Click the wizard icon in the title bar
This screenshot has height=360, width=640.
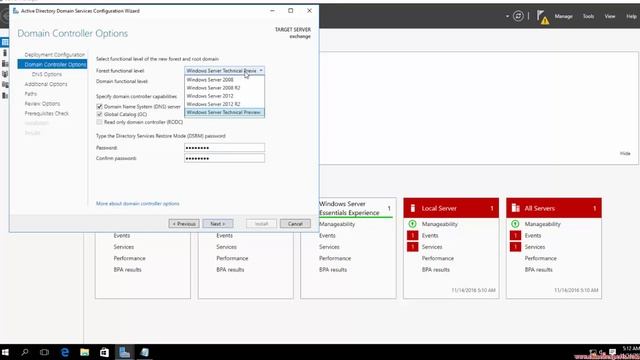pyautogui.click(x=16, y=11)
